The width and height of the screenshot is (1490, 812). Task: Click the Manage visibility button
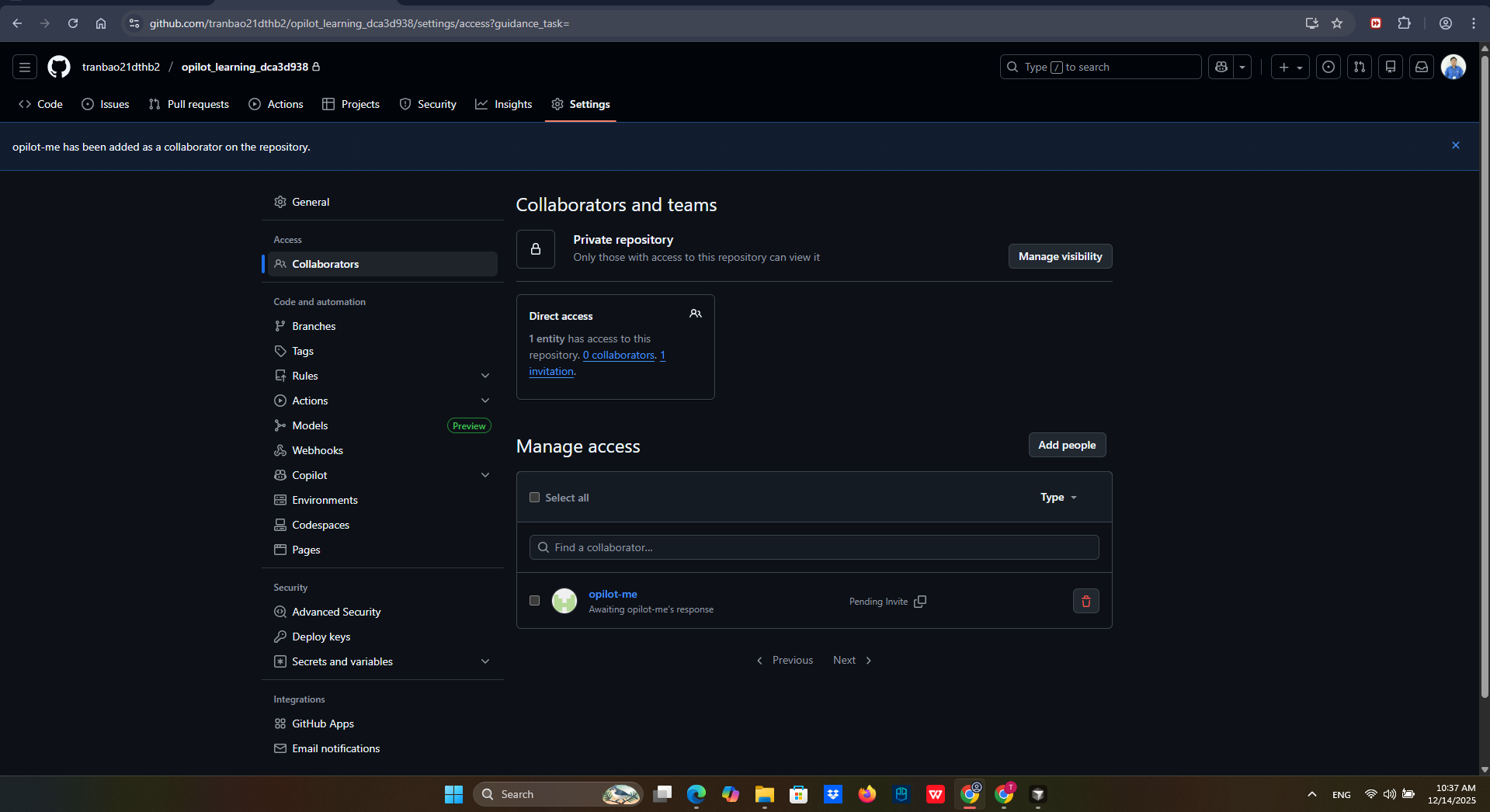[1060, 256]
